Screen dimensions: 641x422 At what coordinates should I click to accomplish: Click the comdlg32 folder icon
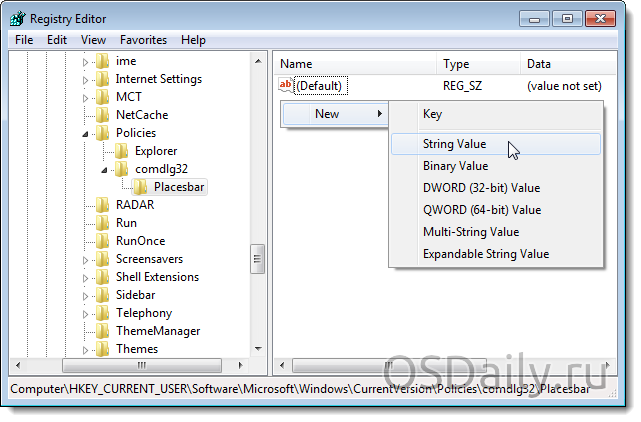click(x=122, y=169)
